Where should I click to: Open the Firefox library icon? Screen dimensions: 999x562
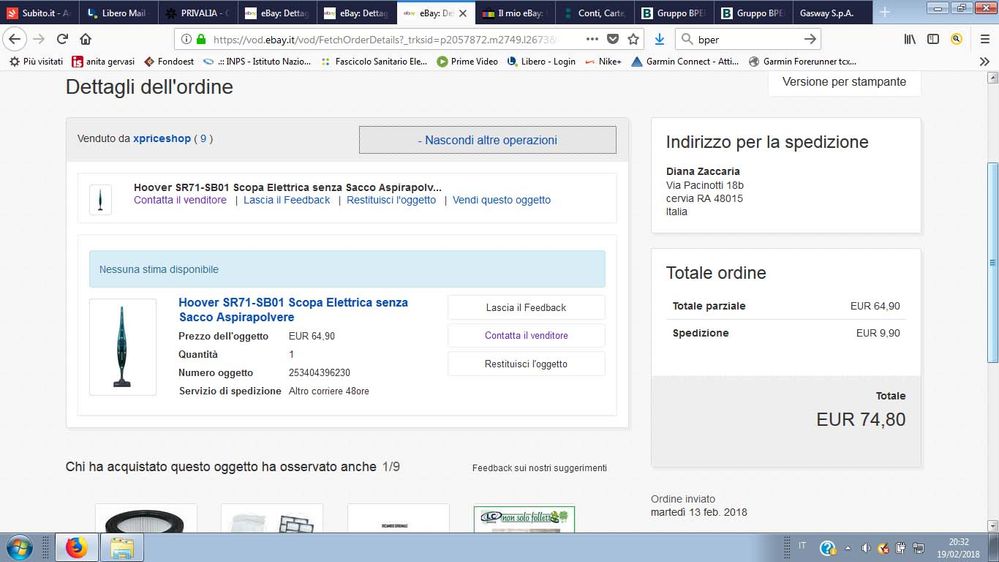910,39
